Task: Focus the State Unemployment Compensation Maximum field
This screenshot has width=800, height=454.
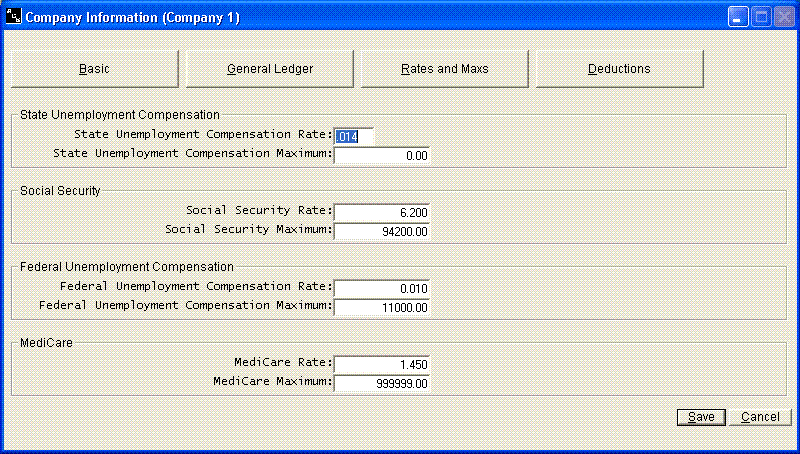Action: [x=382, y=155]
